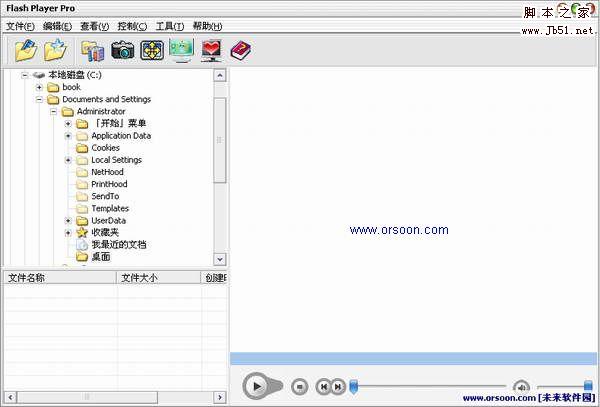600x407 pixels.
Task: Expand the 「开始」菜单 folder node
Action: click(x=68, y=124)
